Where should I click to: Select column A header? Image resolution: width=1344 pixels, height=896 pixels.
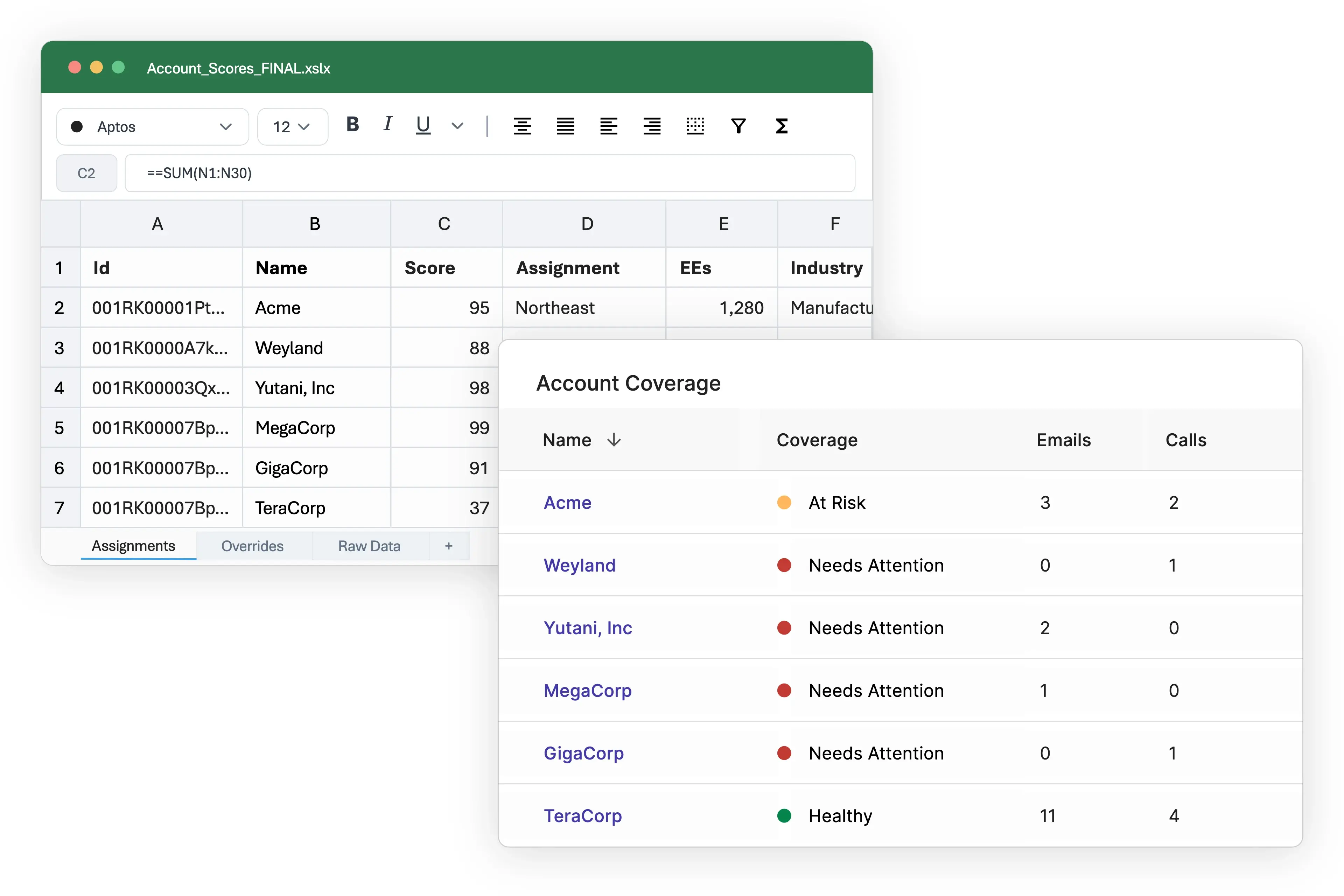coord(162,224)
